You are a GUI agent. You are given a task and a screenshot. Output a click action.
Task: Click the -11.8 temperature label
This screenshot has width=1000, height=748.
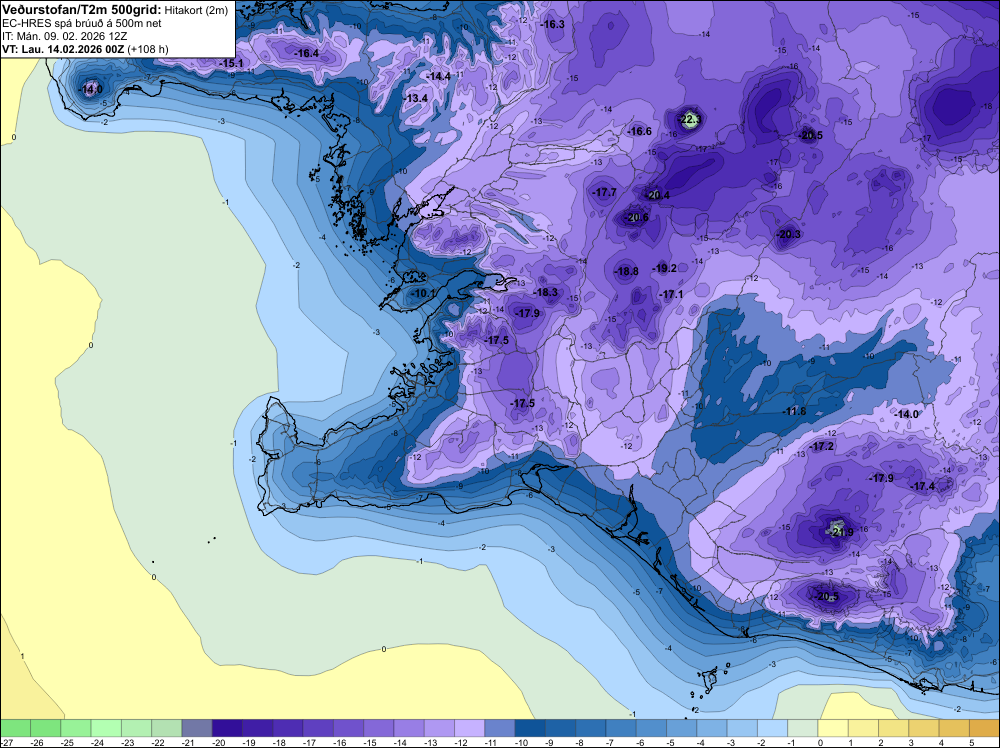(x=794, y=412)
